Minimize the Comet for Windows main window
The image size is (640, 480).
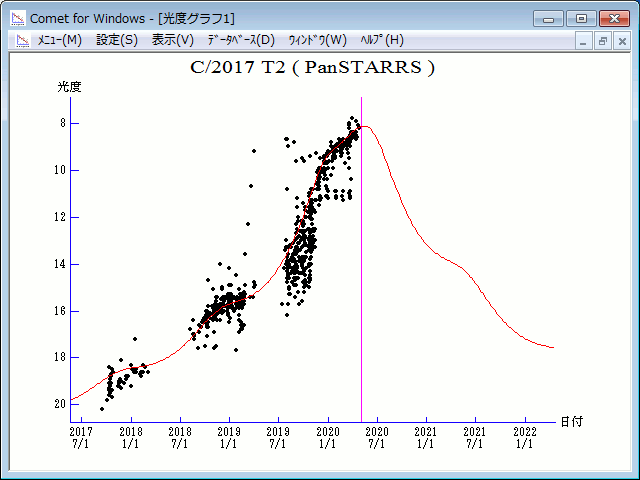coord(548,19)
